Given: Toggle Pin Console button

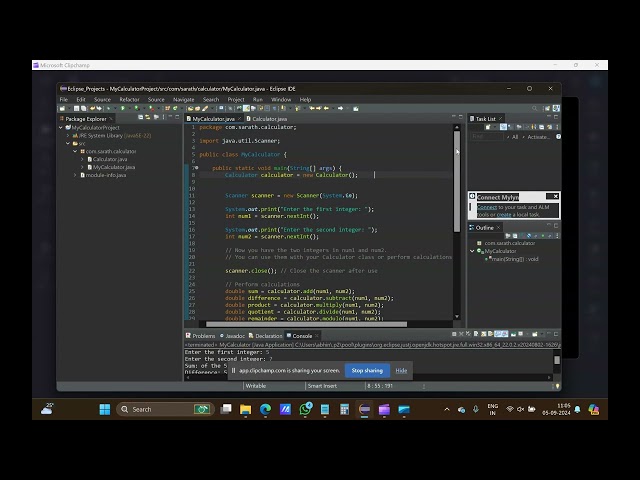Looking at the screenshot, I should click(x=513, y=334).
